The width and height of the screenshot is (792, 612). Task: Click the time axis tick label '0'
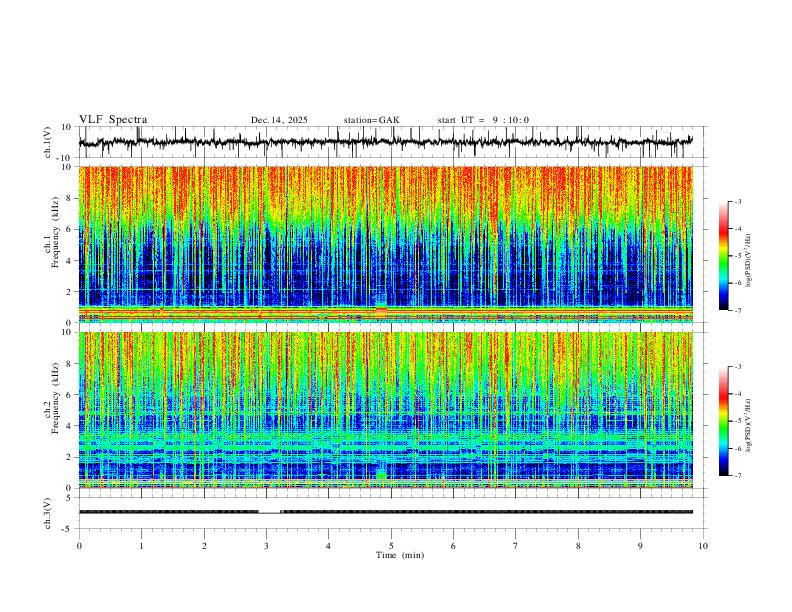click(79, 546)
